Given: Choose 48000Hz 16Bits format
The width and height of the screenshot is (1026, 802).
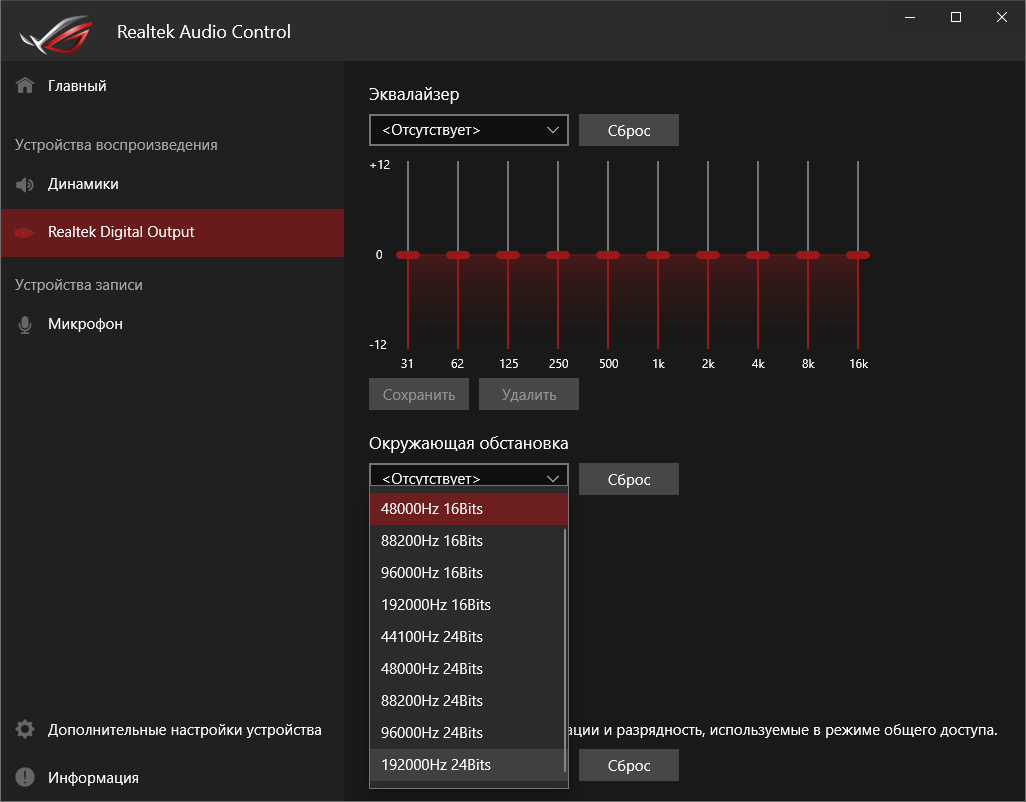Looking at the screenshot, I should [469, 509].
